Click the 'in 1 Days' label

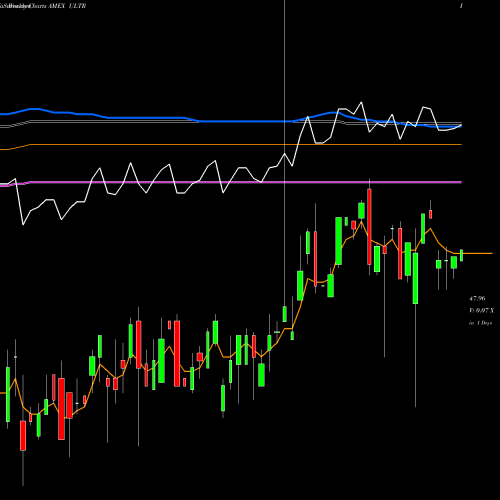[480, 323]
